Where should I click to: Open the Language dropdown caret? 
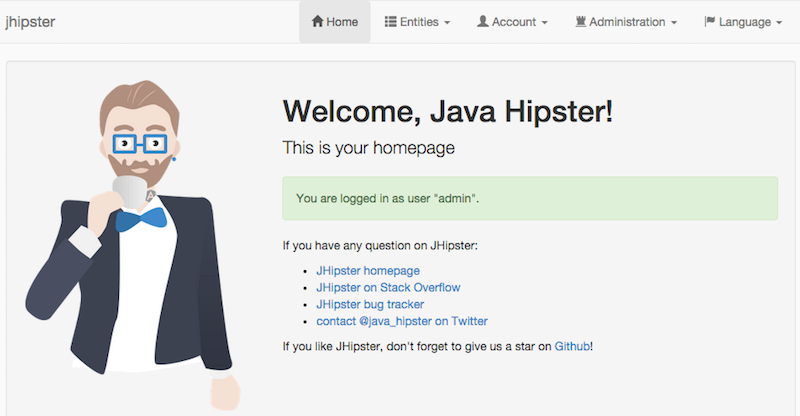point(778,23)
